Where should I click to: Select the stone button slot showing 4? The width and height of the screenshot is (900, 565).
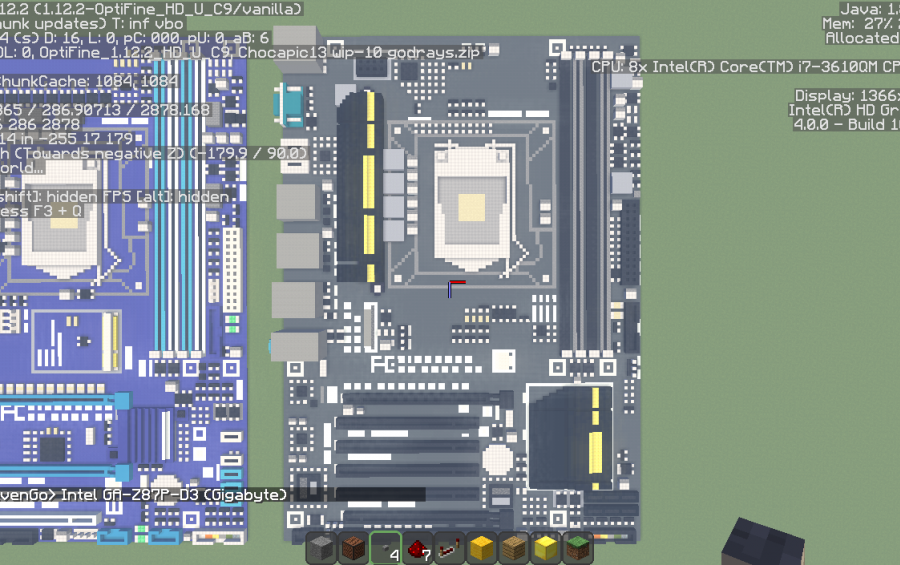click(385, 549)
